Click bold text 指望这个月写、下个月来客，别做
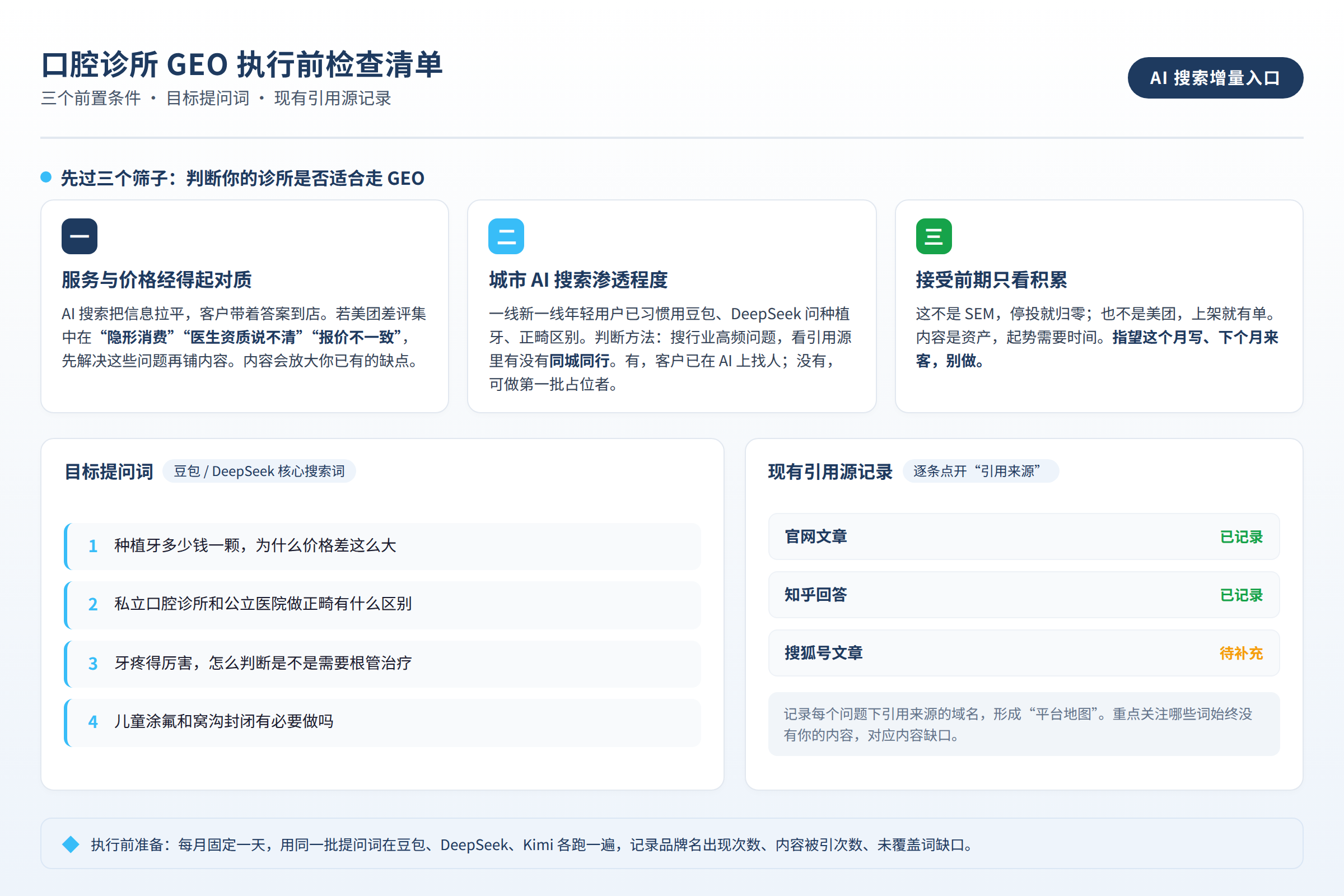The image size is (1344, 896). pyautogui.click(x=1097, y=349)
